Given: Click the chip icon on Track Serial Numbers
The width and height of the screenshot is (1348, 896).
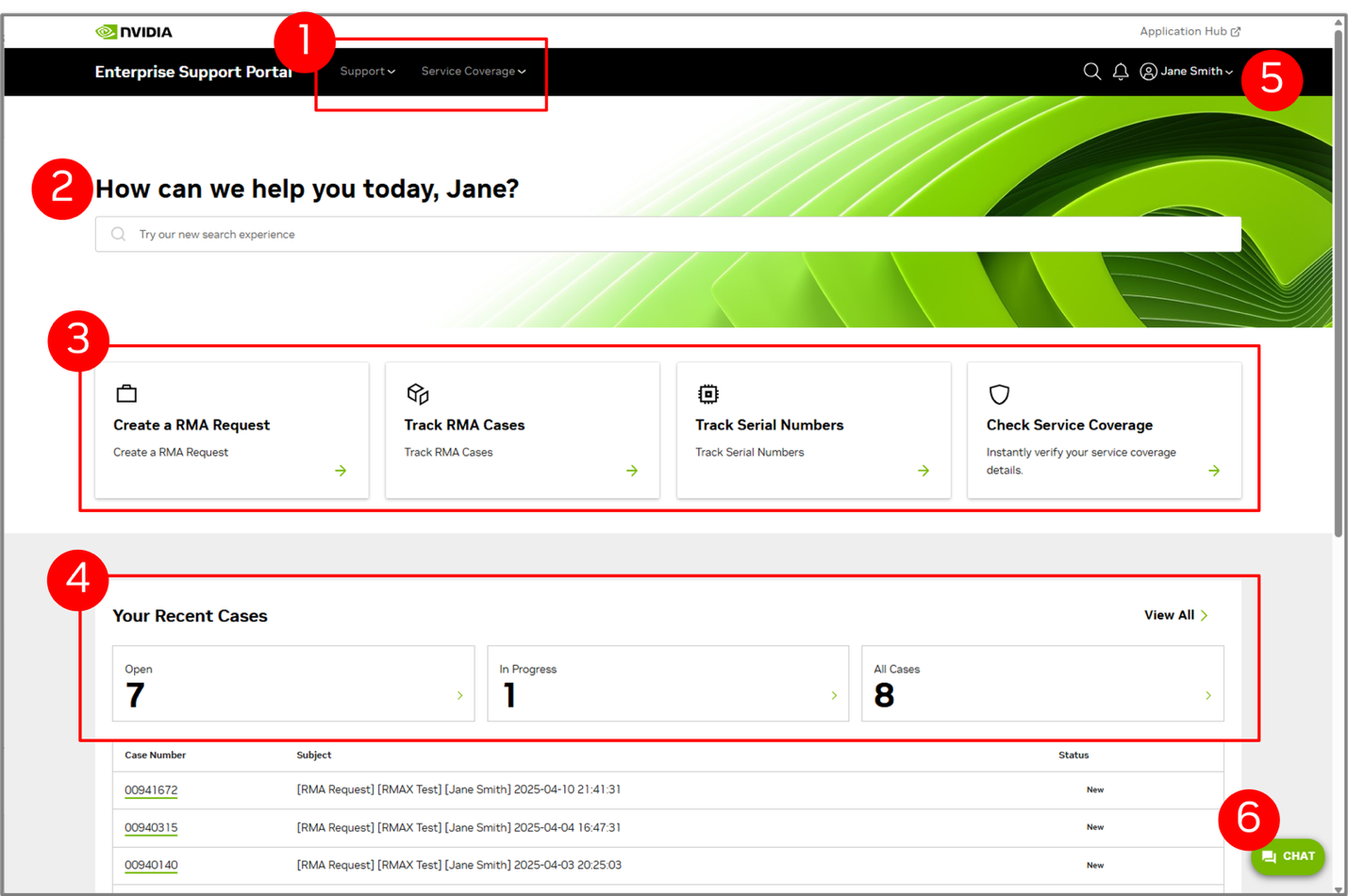Looking at the screenshot, I should [x=708, y=393].
